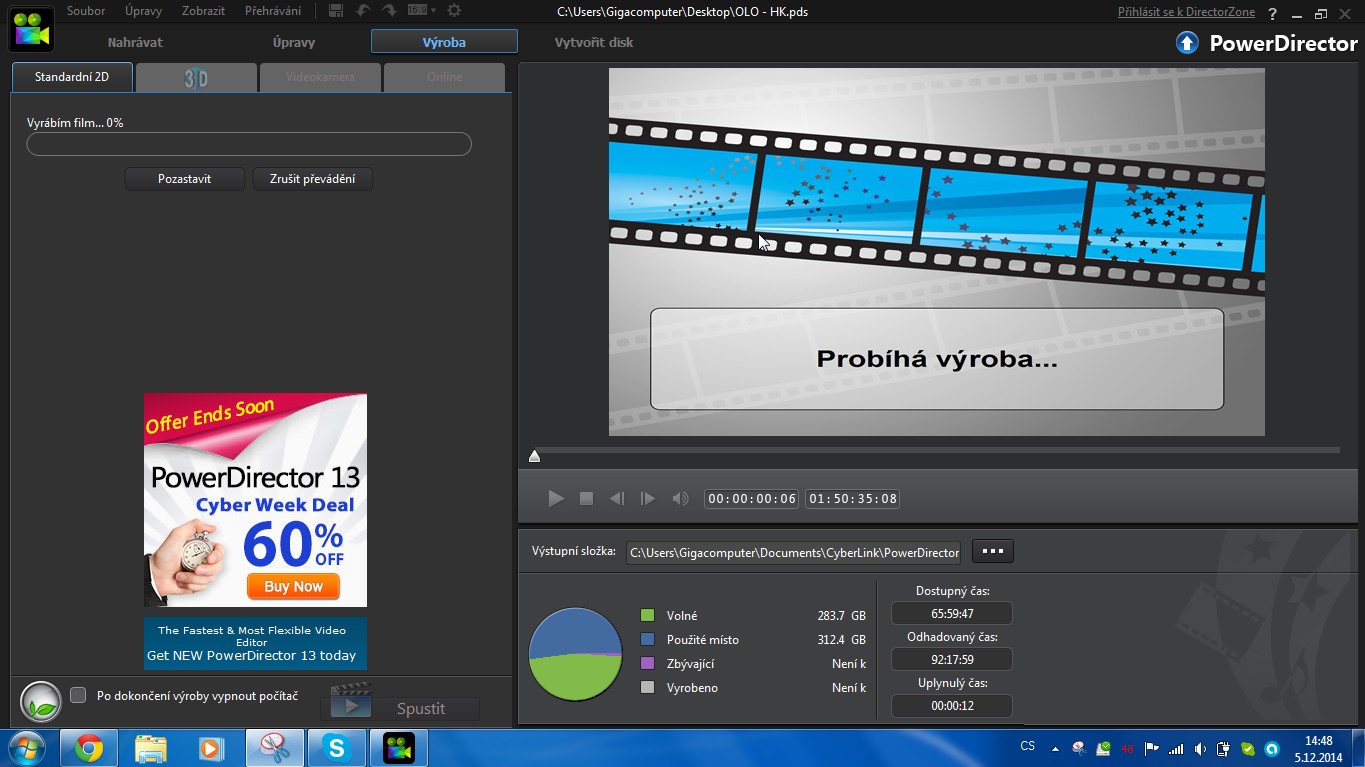Click the undo arrow icon
Viewport: 1365px width, 767px height.
364,11
